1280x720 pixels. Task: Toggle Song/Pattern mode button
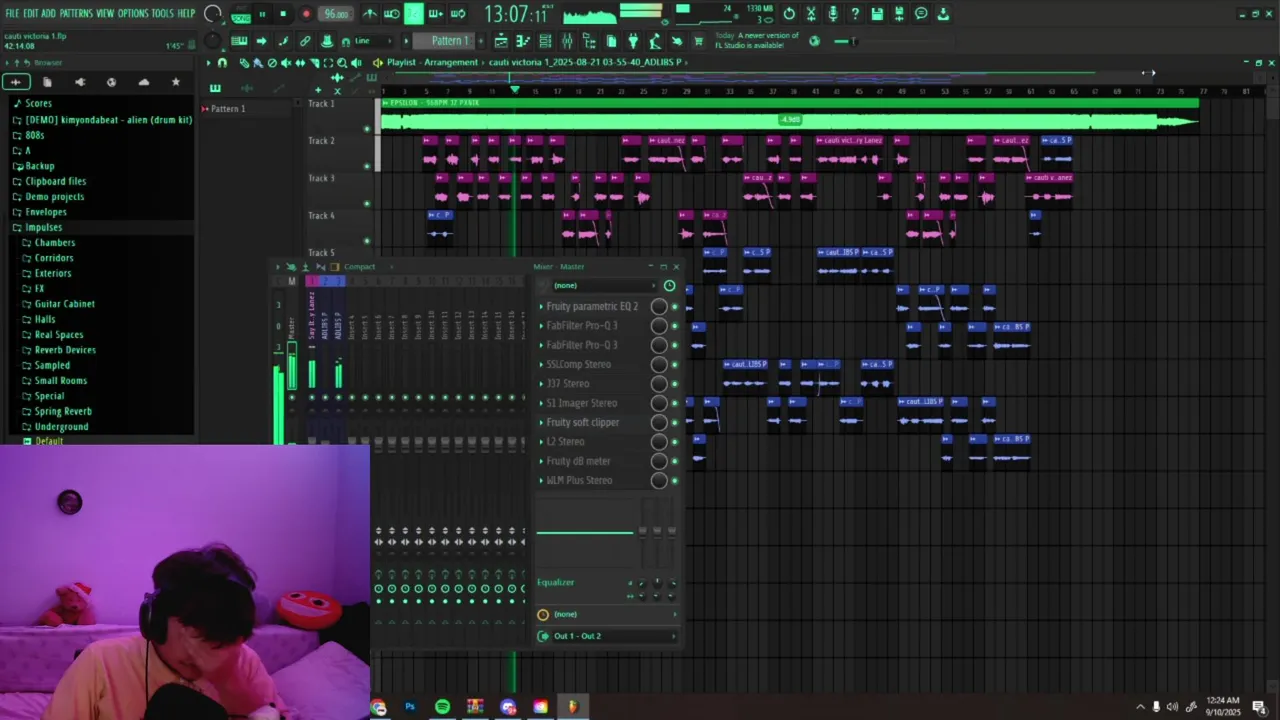click(240, 14)
